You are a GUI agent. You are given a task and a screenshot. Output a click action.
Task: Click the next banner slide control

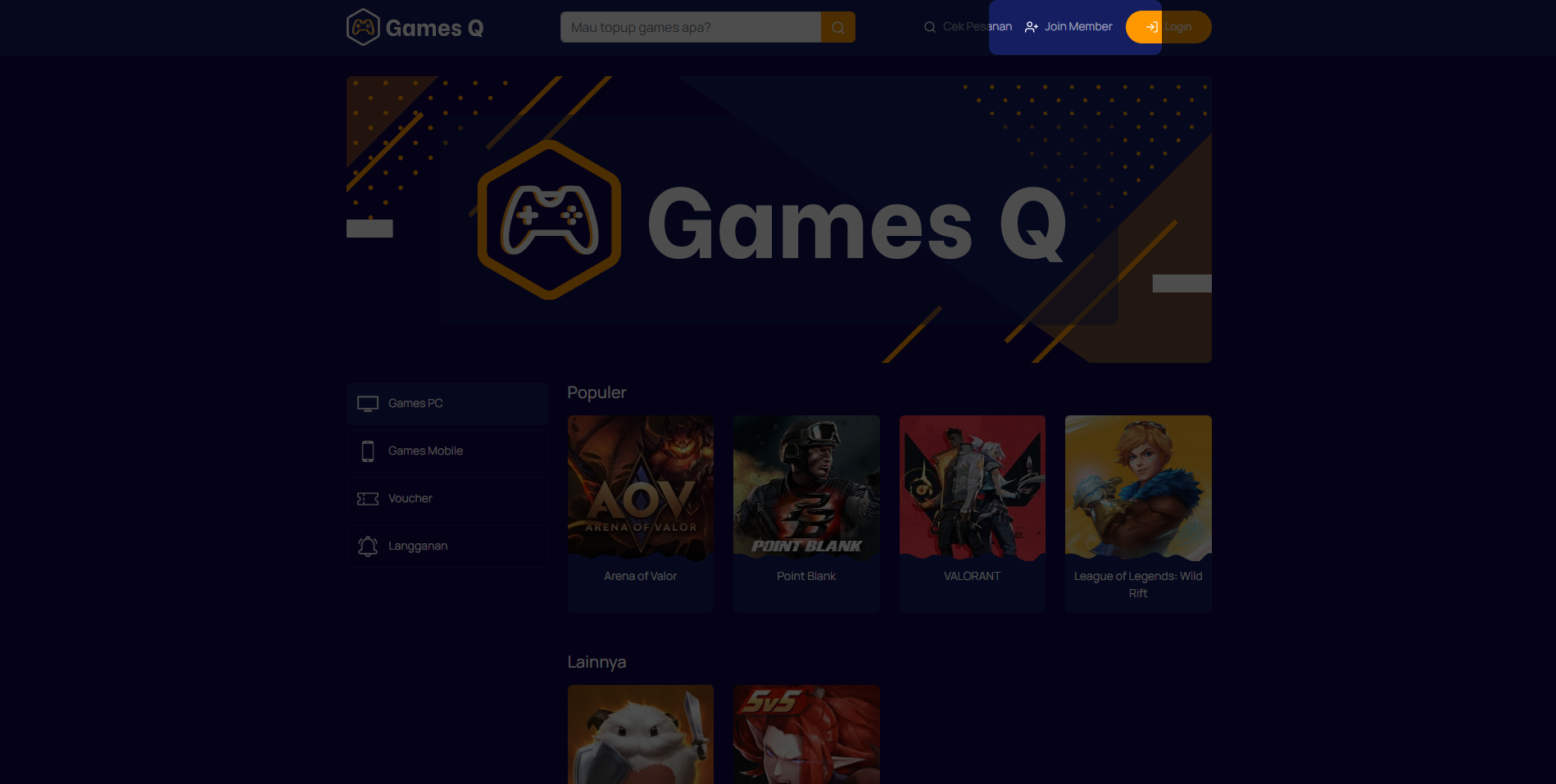click(1182, 283)
